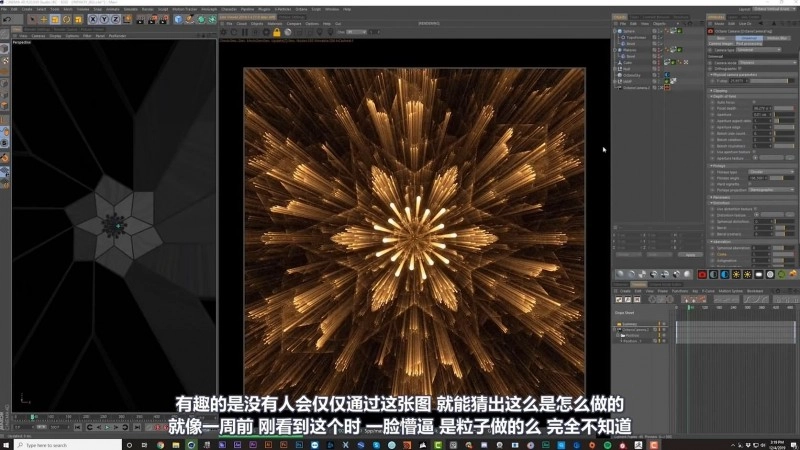Open the Simulate menu in the menu bar
This screenshot has width=800, height=450.
128,8
